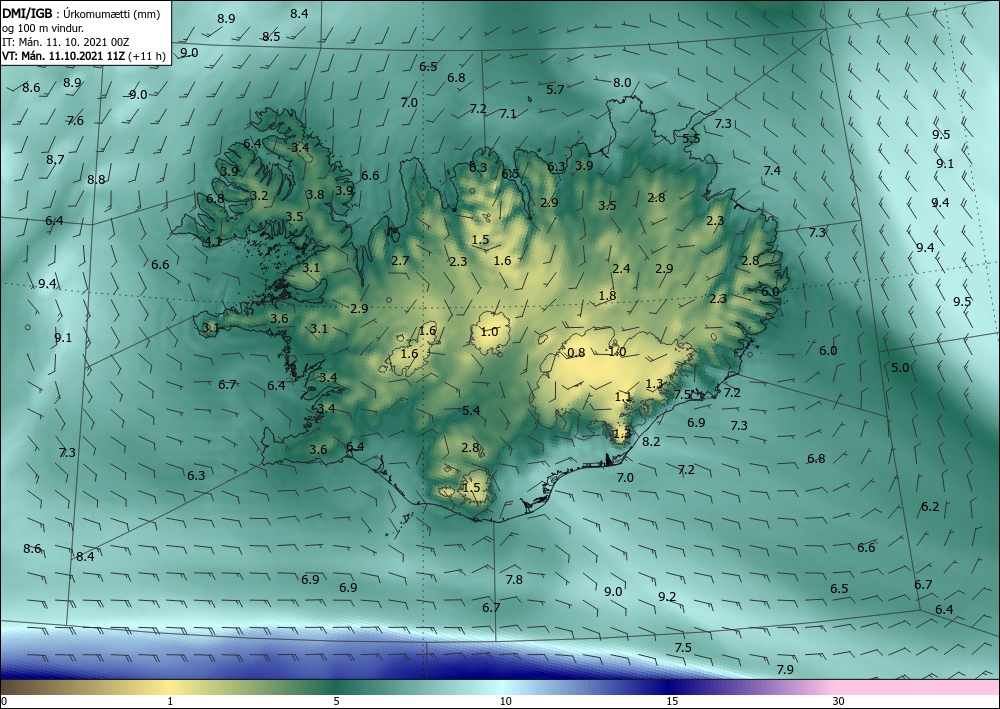Click the '10' tick on the color scale
The image size is (1000, 709).
(506, 702)
